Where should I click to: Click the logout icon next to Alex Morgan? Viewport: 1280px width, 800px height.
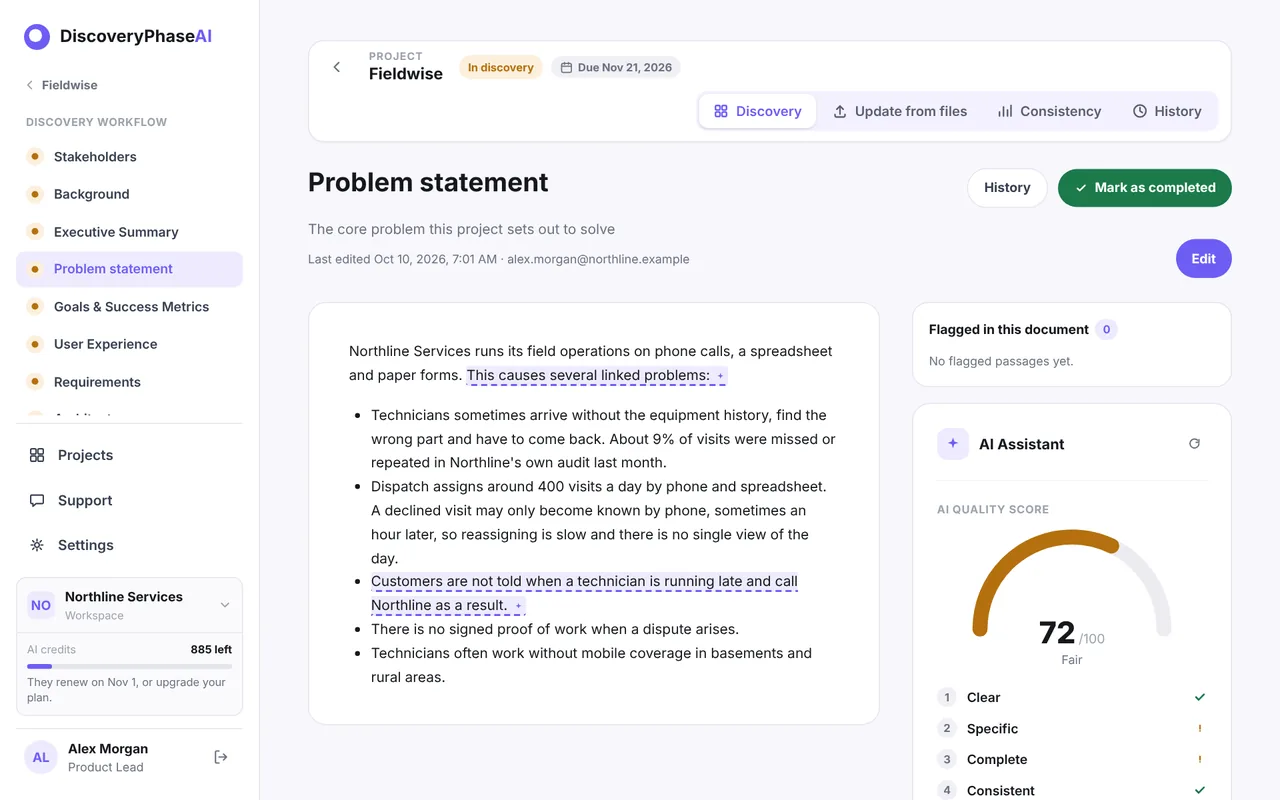tap(221, 757)
